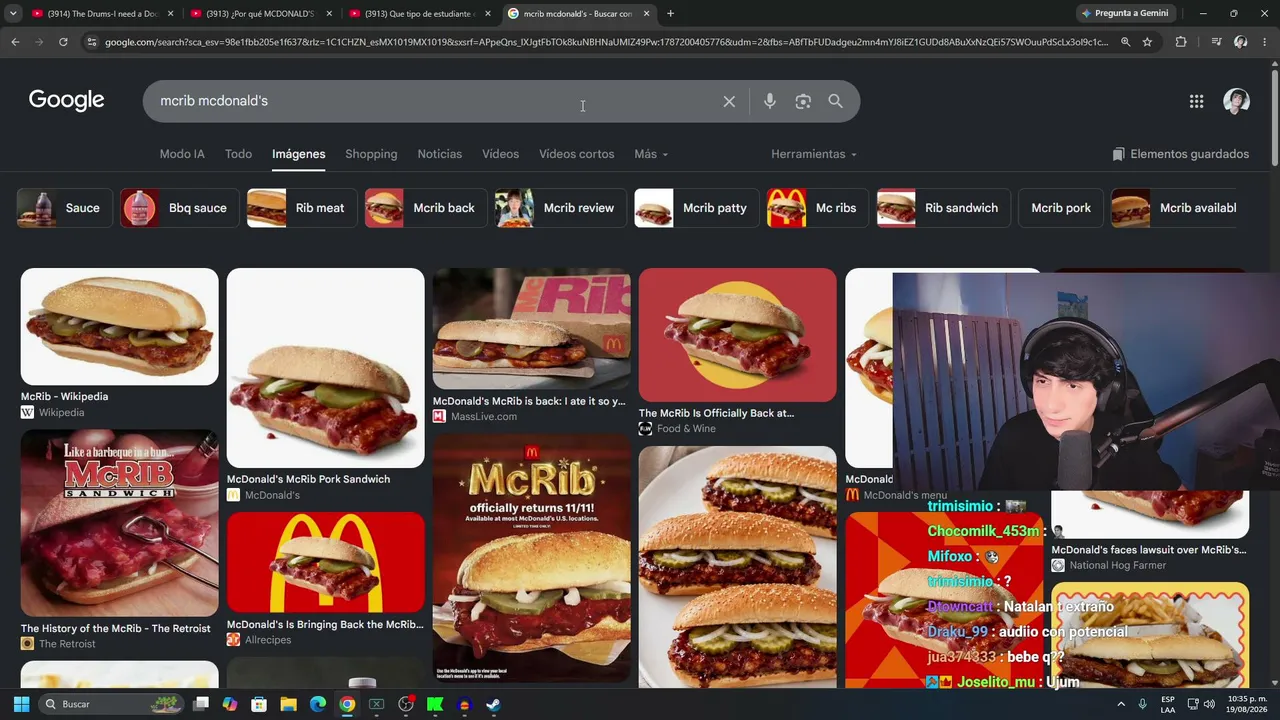
Task: Open the McRib officially returns 11/11 image
Action: pyautogui.click(x=531, y=559)
